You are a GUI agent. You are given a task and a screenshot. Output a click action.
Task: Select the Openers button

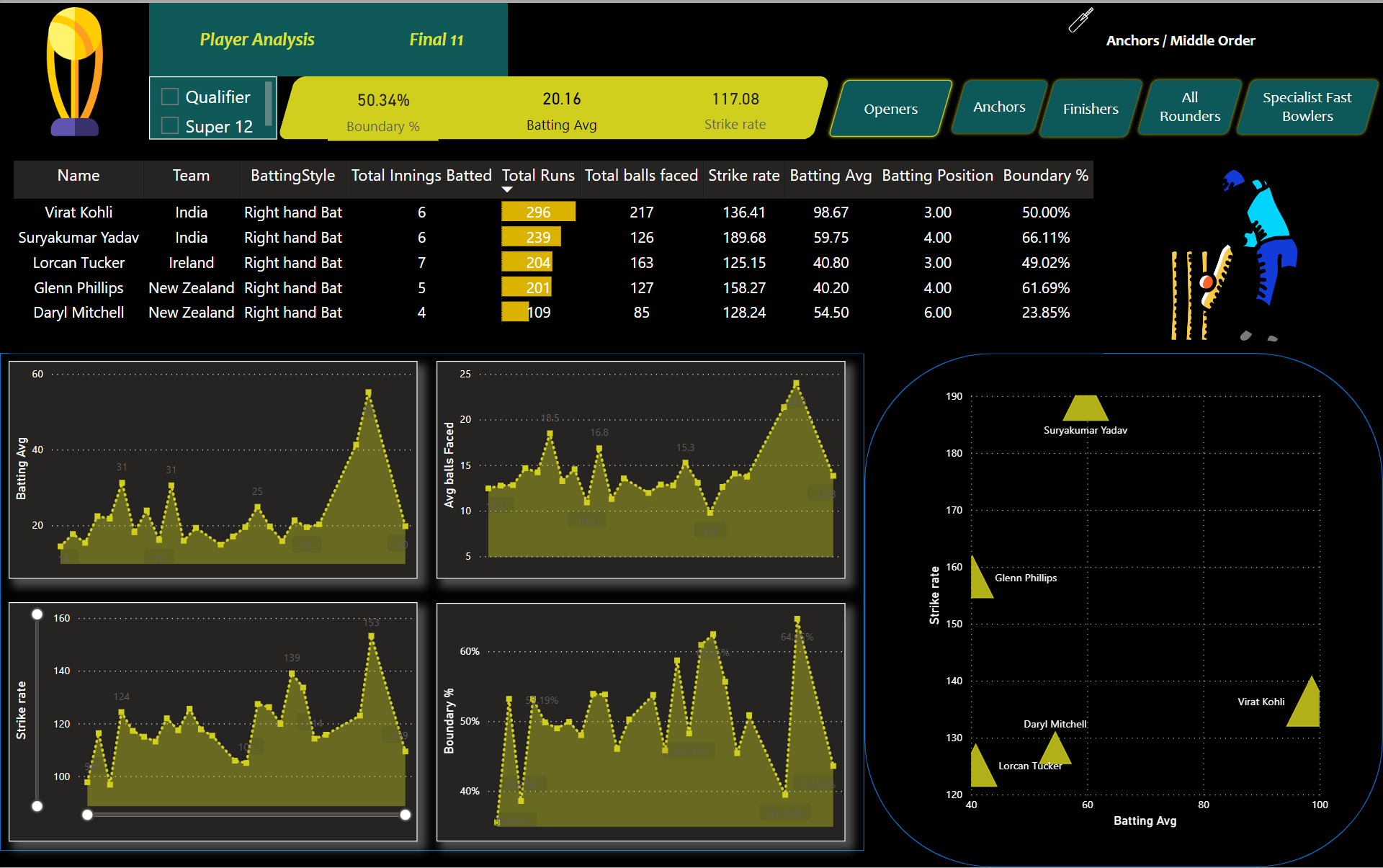tap(890, 109)
